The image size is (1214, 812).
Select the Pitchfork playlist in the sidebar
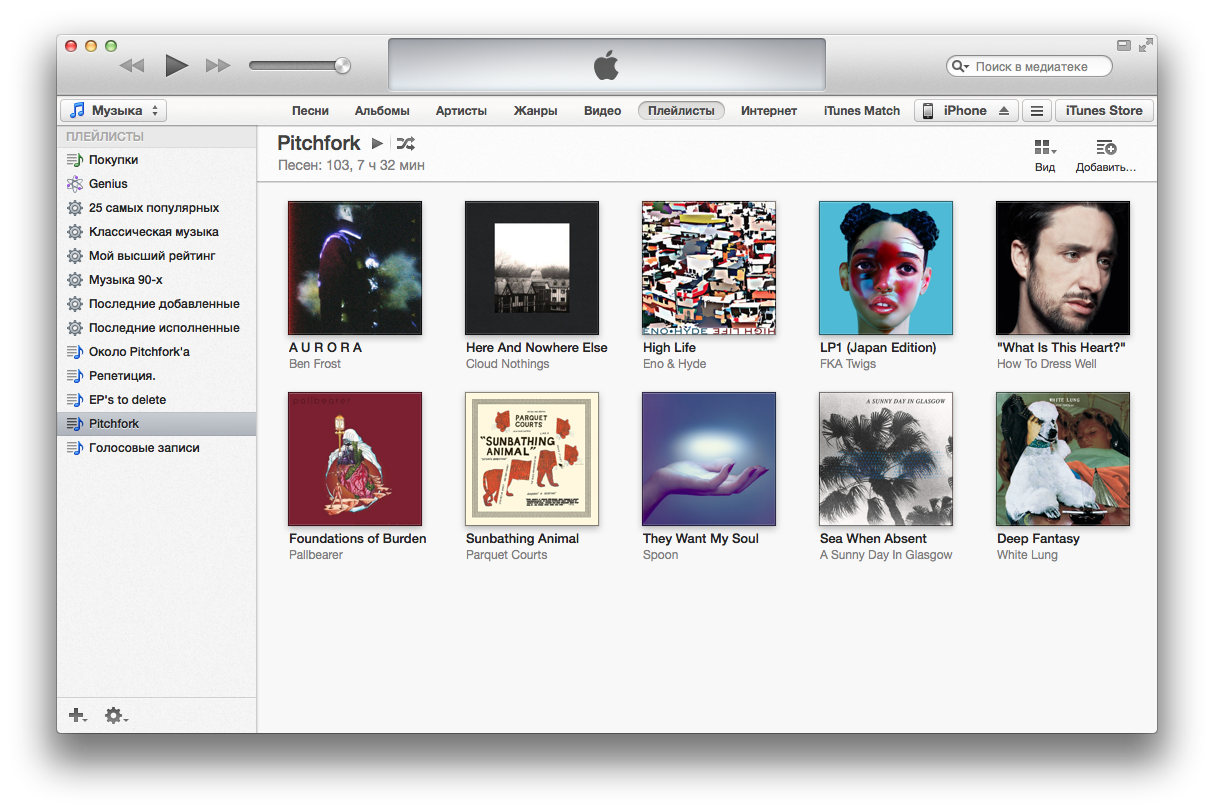coord(156,424)
